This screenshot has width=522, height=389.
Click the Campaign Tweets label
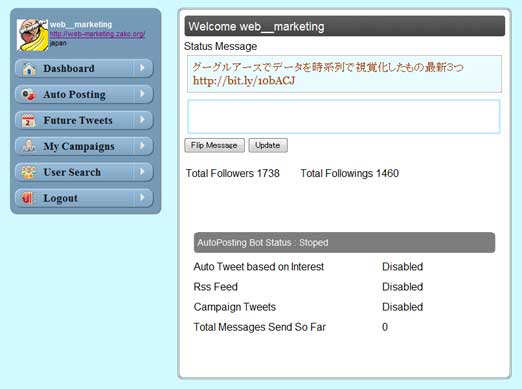coord(235,307)
